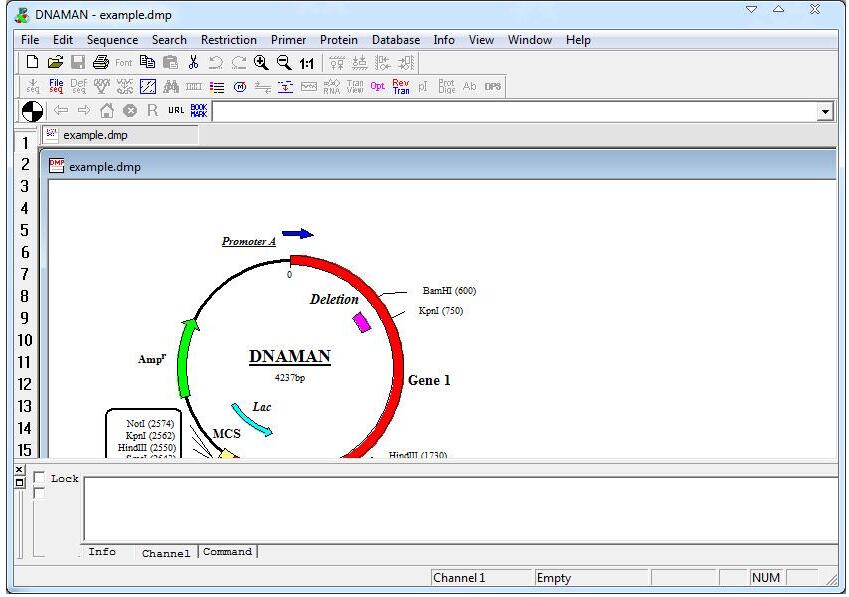The width and height of the screenshot is (849, 597).
Task: Tick the unlabeled checkbox below Lock
Action: (x=39, y=493)
